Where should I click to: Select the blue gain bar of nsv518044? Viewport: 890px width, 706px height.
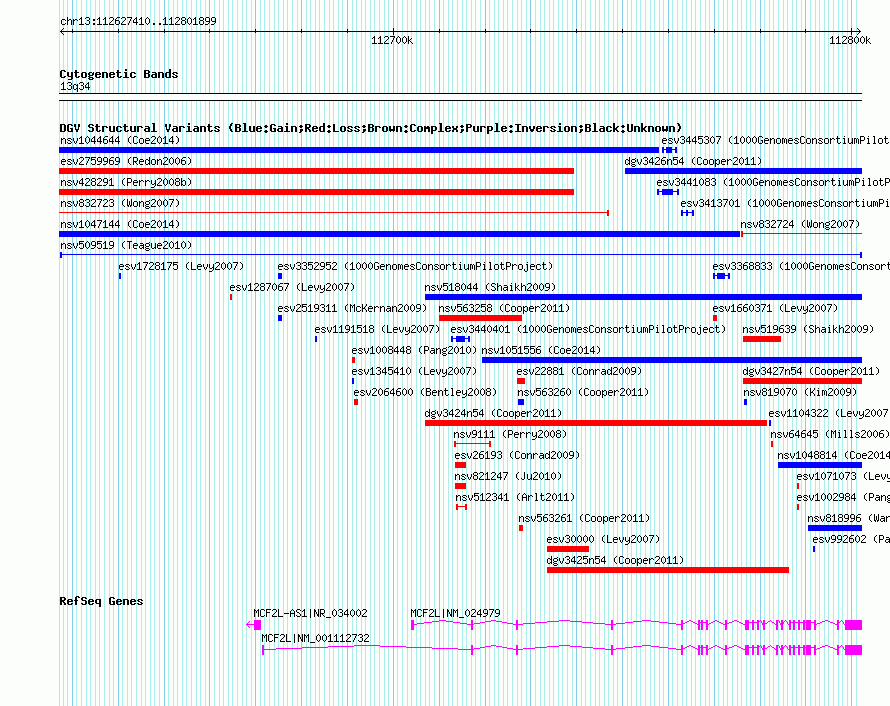click(644, 297)
